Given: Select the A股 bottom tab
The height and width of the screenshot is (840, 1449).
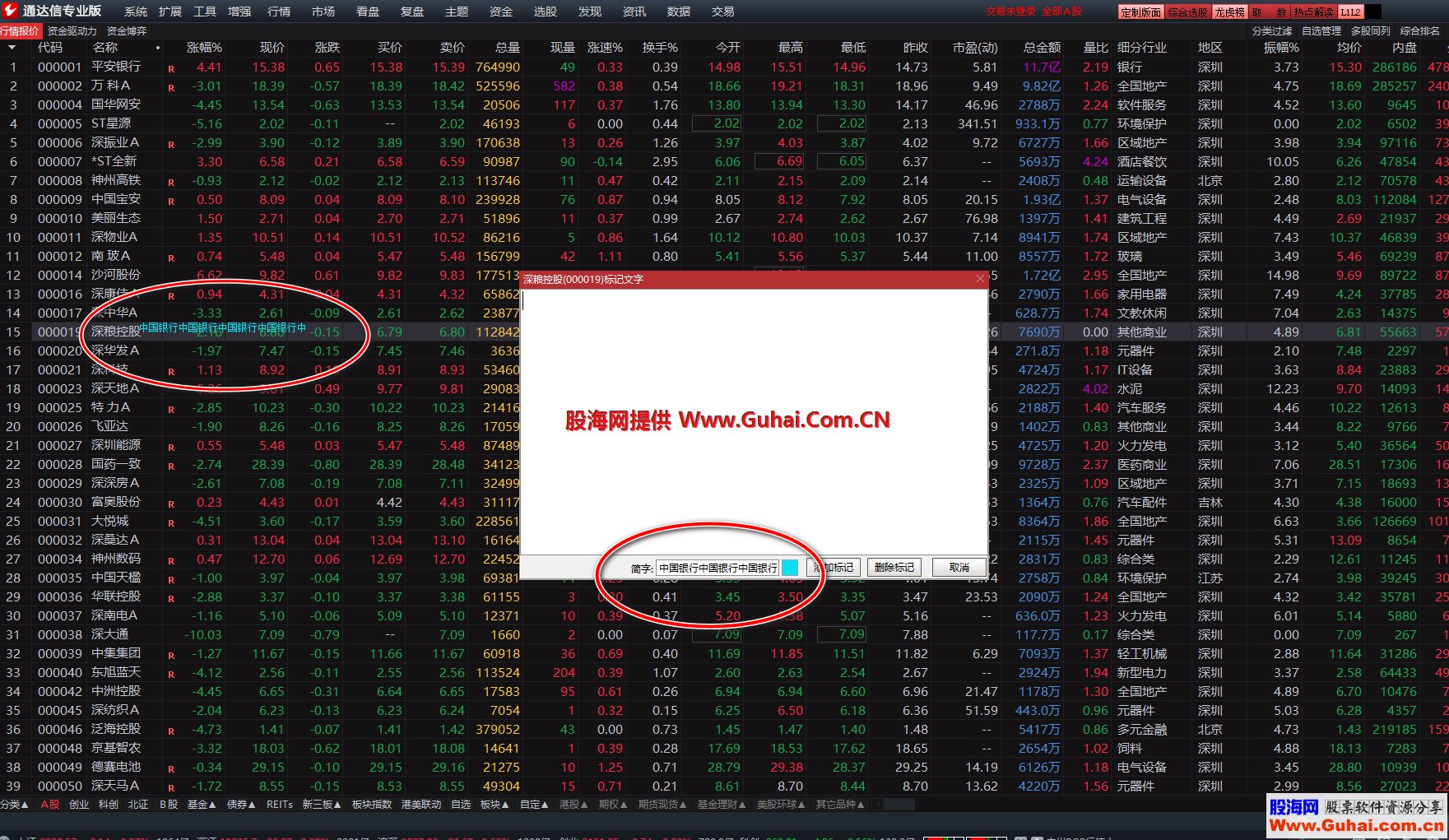Looking at the screenshot, I should tap(50, 804).
